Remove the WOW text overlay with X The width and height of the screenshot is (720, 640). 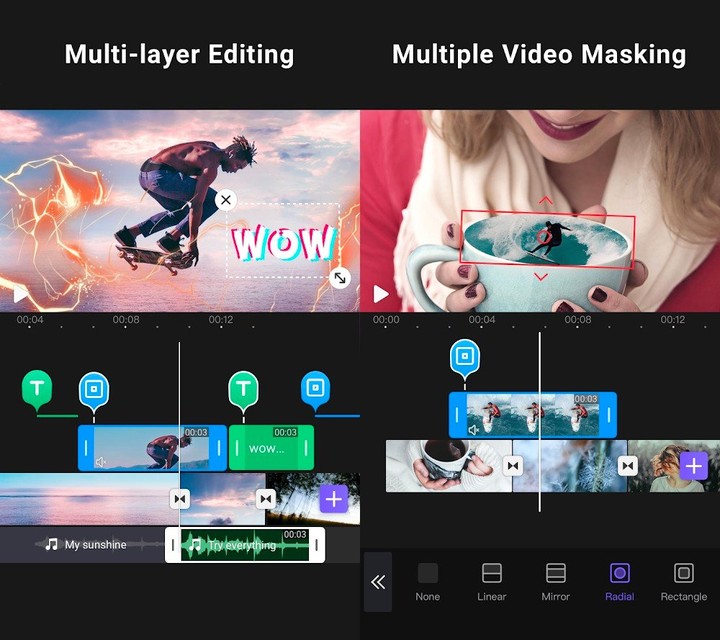click(x=226, y=200)
